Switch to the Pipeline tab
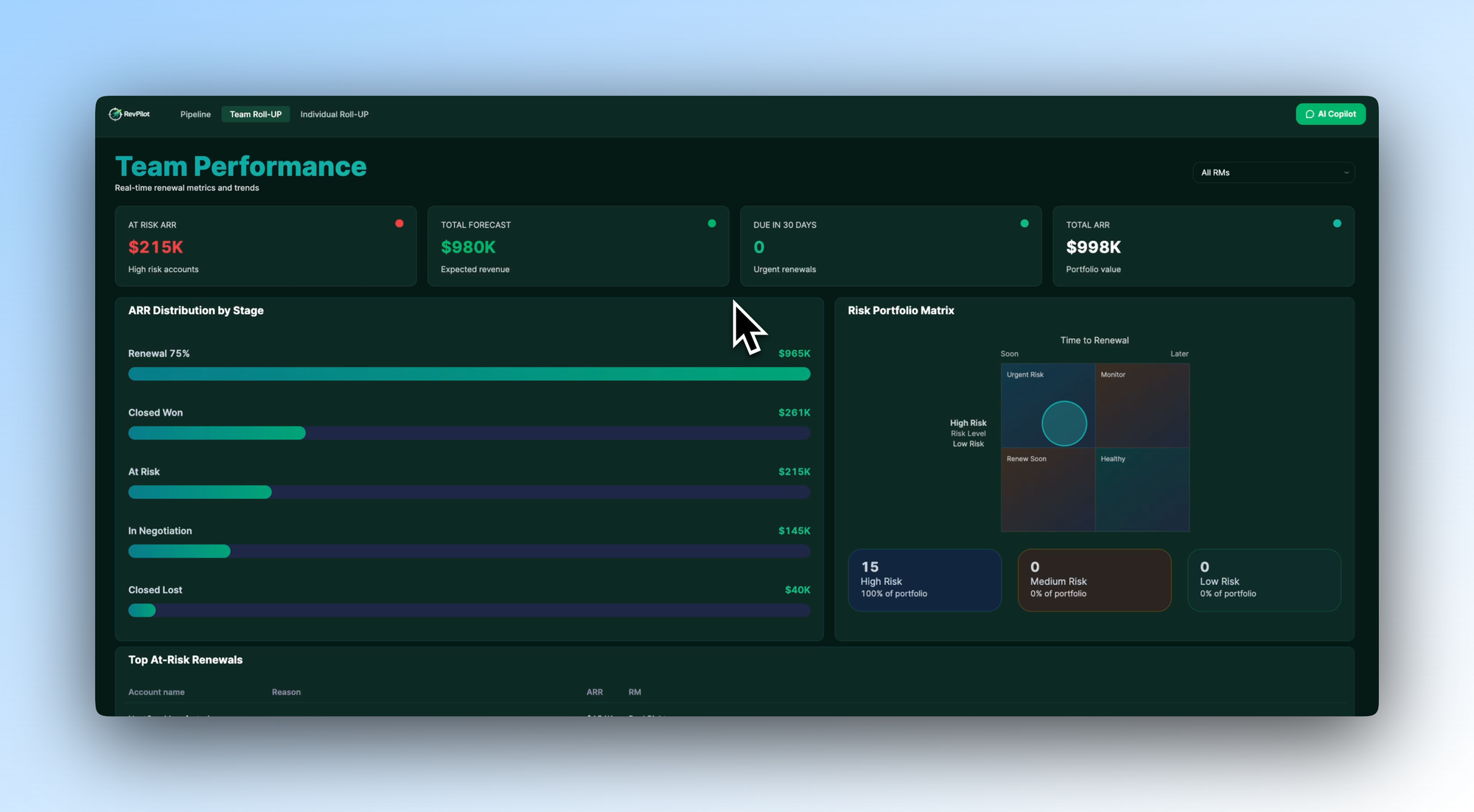Viewport: 1474px width, 812px height. (195, 114)
